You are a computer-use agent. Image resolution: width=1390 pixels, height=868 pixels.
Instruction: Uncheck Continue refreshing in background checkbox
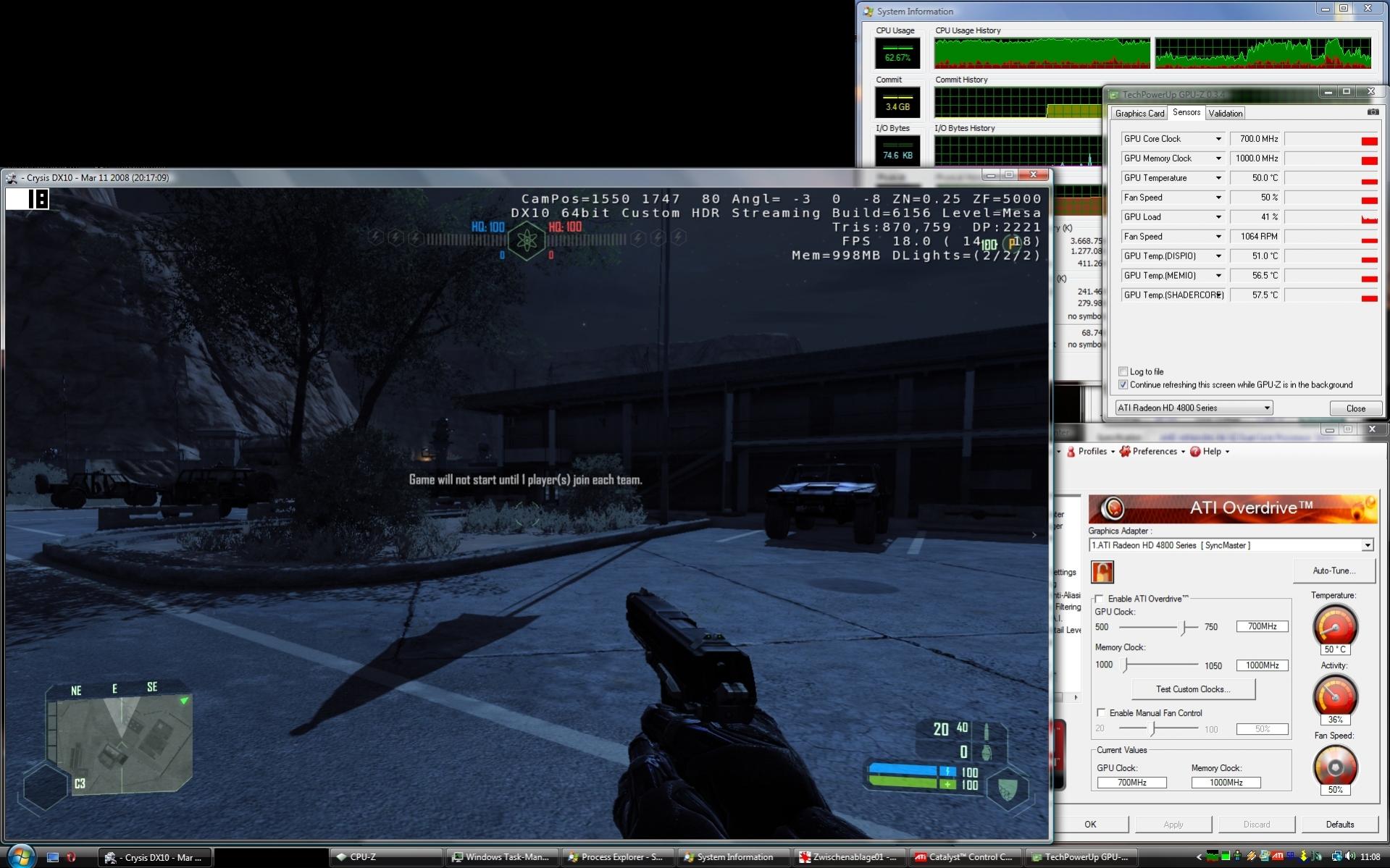coord(1123,384)
